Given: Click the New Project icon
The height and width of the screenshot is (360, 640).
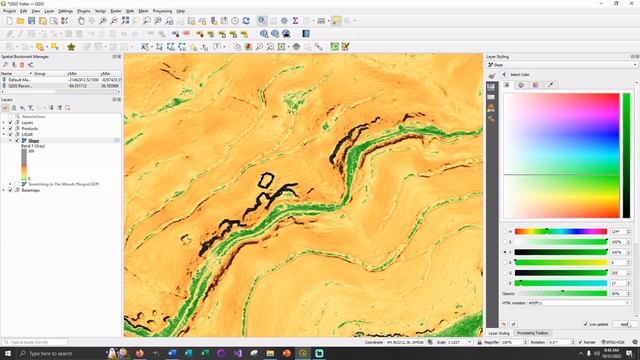Looking at the screenshot, I should pos(9,21).
